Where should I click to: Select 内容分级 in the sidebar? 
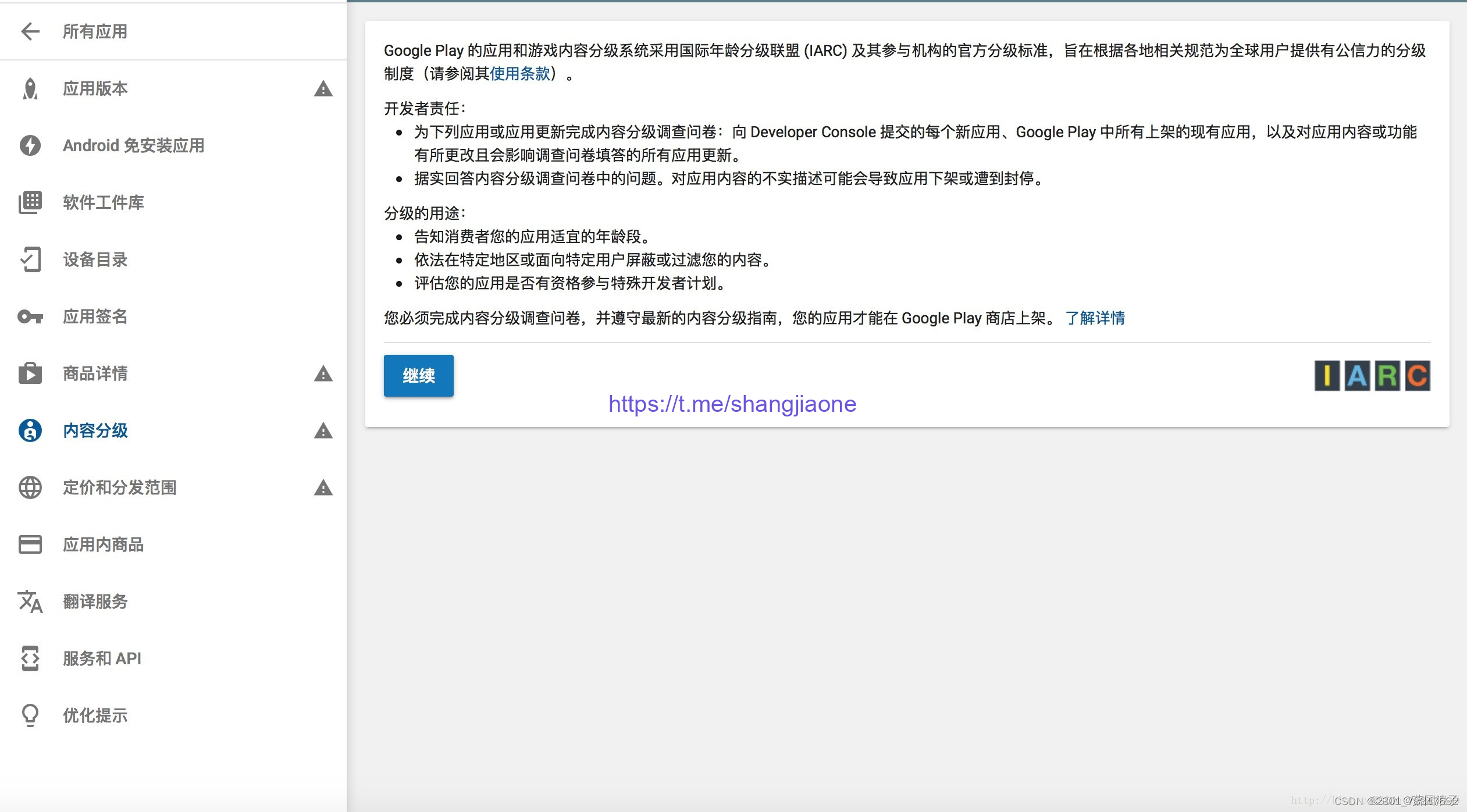tap(95, 430)
